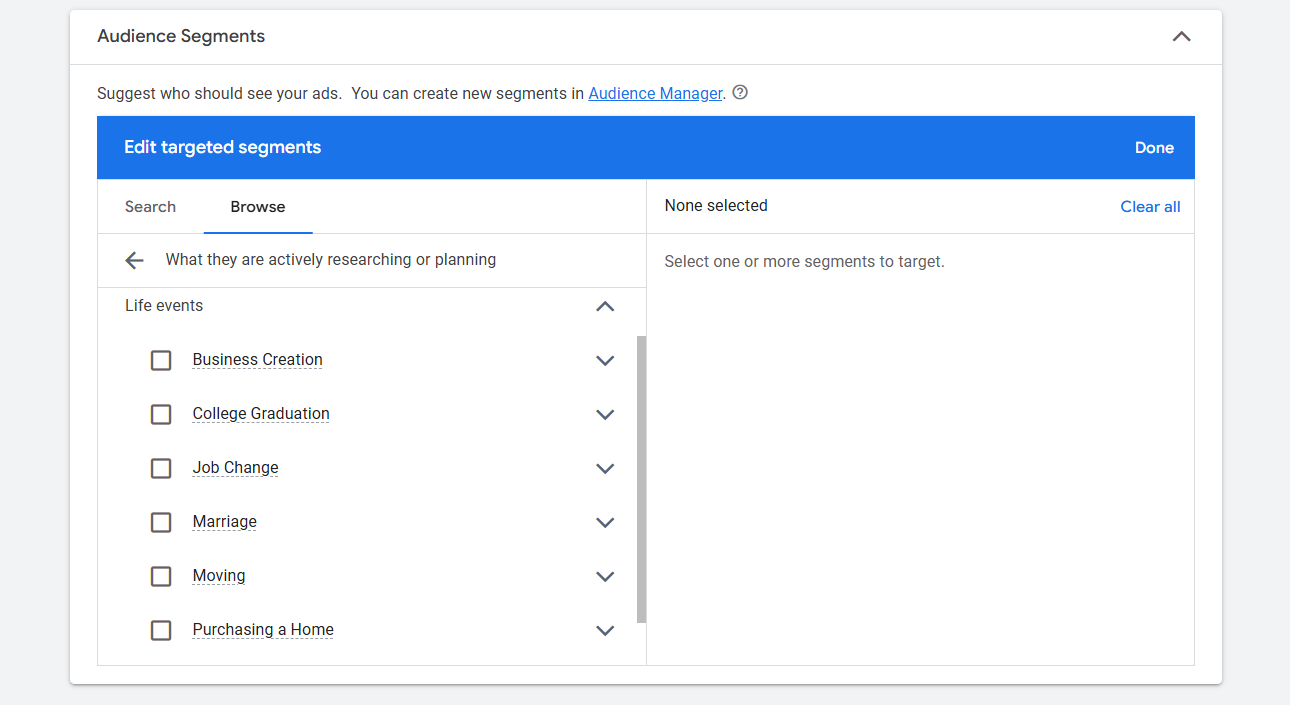This screenshot has width=1290, height=705.
Task: Collapse the Life events section
Action: click(605, 306)
